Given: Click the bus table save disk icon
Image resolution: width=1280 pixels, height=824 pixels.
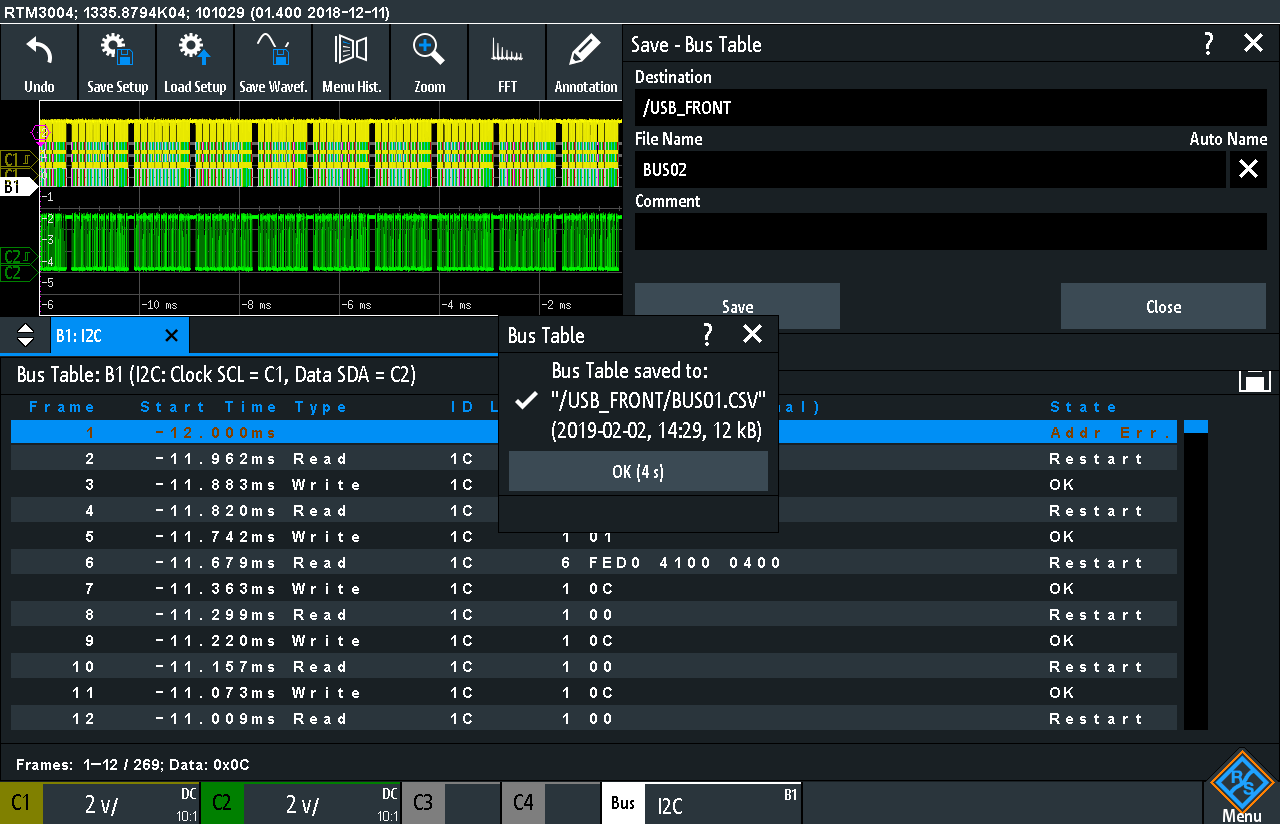Looking at the screenshot, I should point(1254,379).
